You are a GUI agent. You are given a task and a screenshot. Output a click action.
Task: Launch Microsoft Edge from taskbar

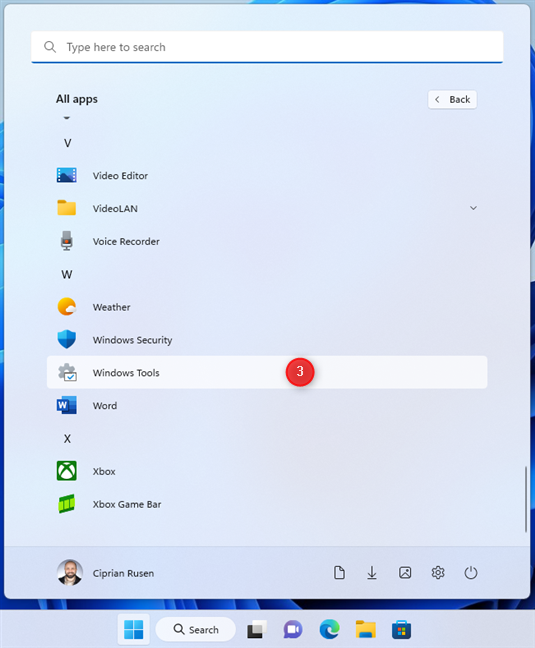329,629
